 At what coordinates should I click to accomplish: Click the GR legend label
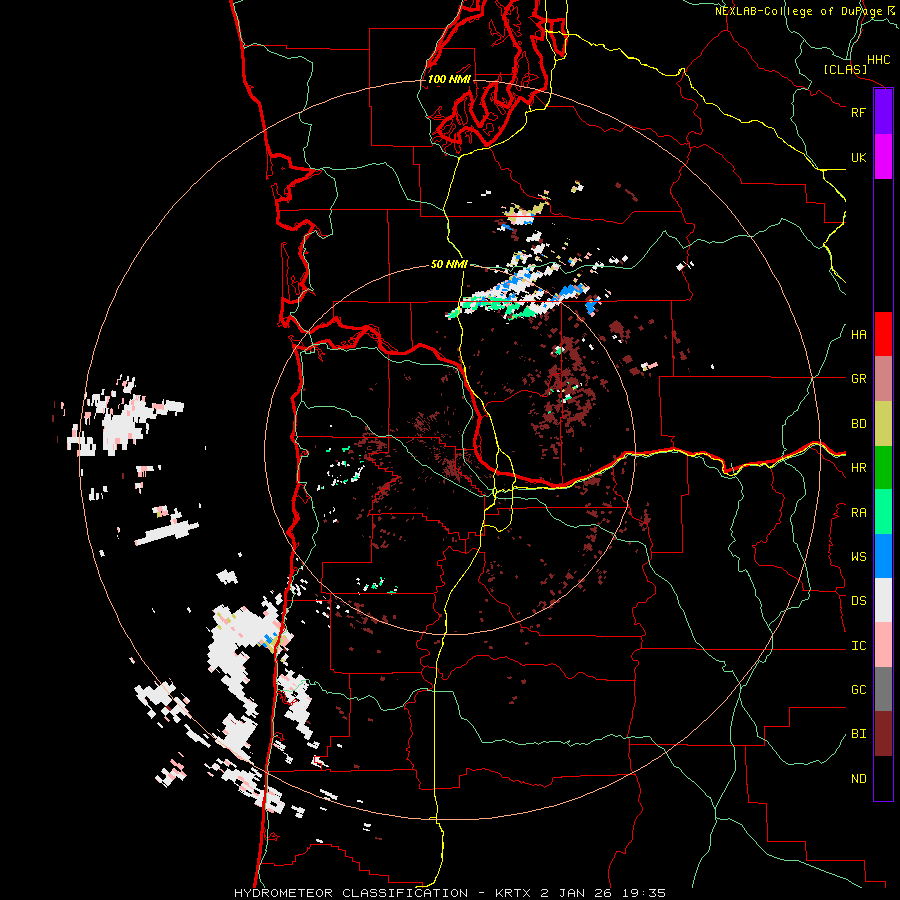coord(858,379)
